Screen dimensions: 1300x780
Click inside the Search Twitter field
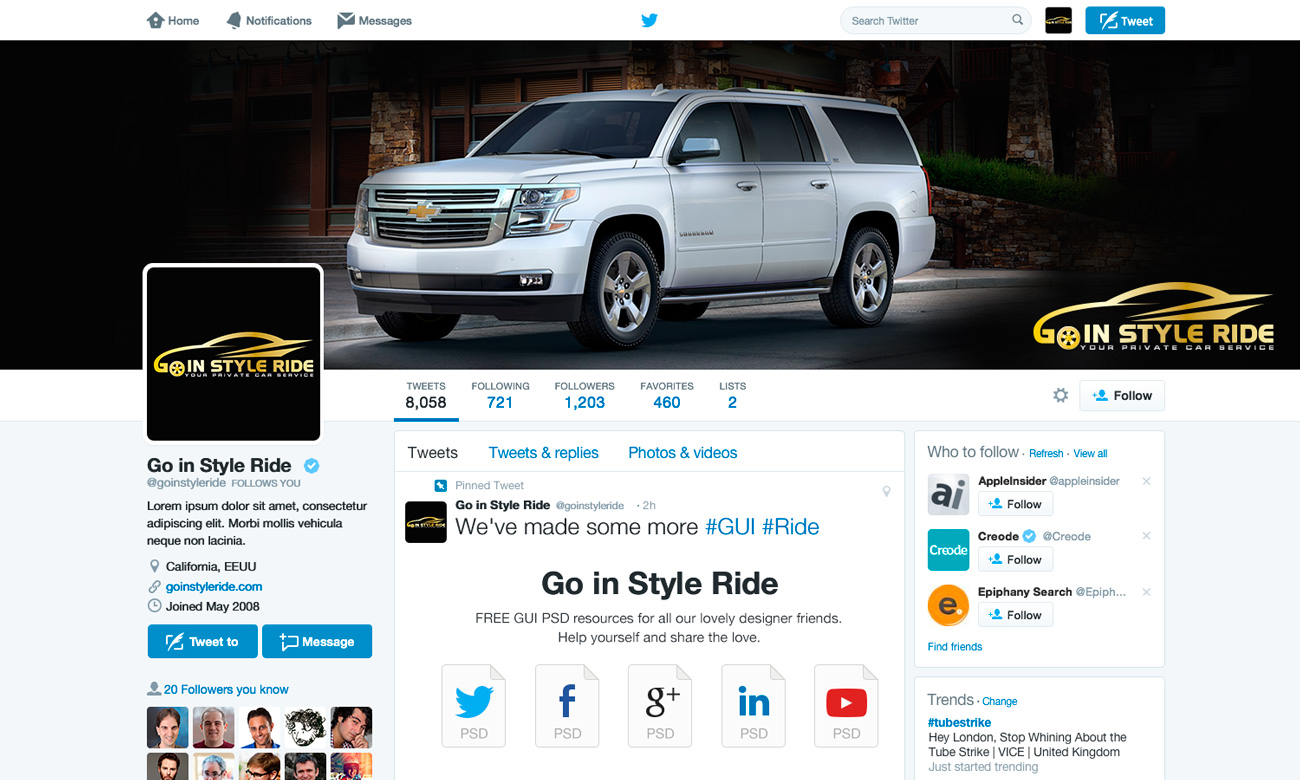pyautogui.click(x=930, y=20)
